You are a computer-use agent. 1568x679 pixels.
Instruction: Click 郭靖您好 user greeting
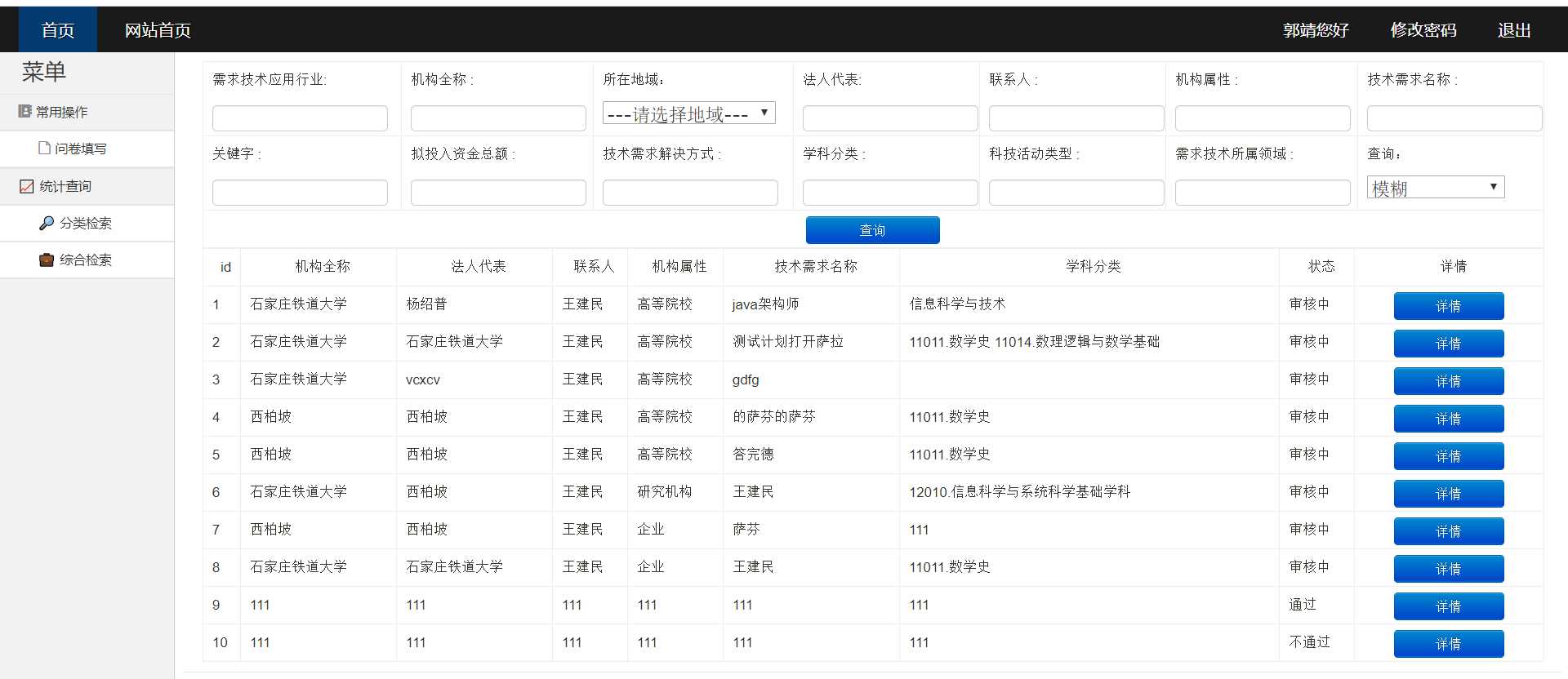point(1316,30)
